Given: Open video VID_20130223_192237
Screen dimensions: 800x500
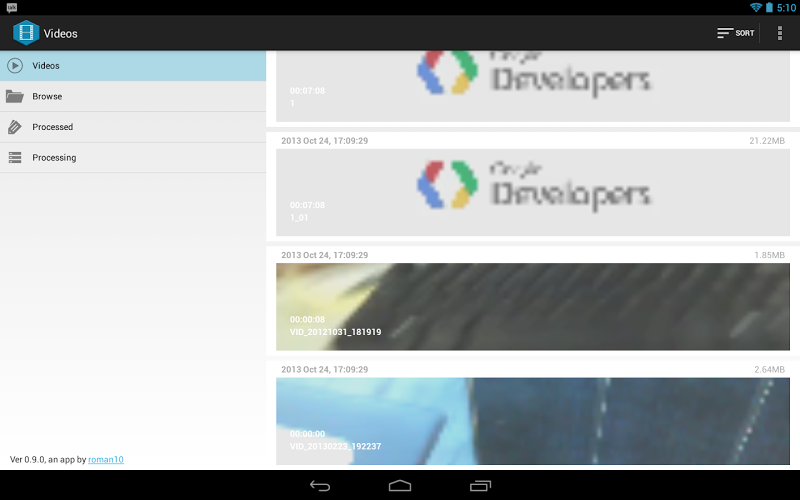Looking at the screenshot, I should point(533,421).
